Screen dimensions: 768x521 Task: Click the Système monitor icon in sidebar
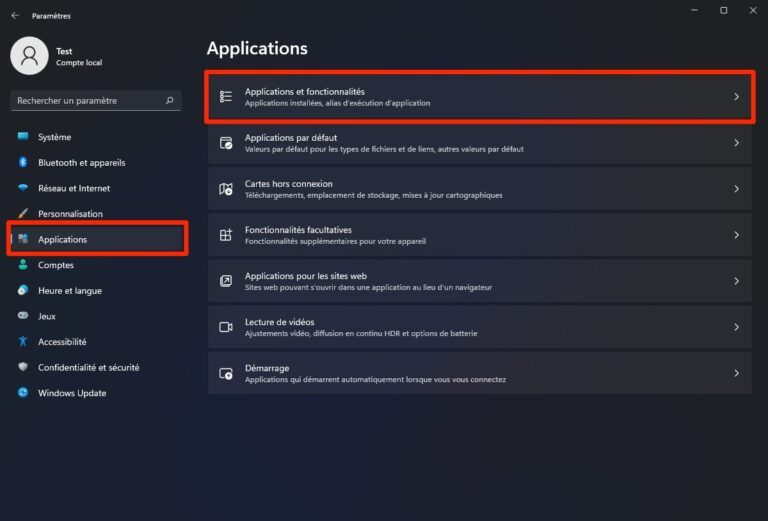pyautogui.click(x=23, y=137)
